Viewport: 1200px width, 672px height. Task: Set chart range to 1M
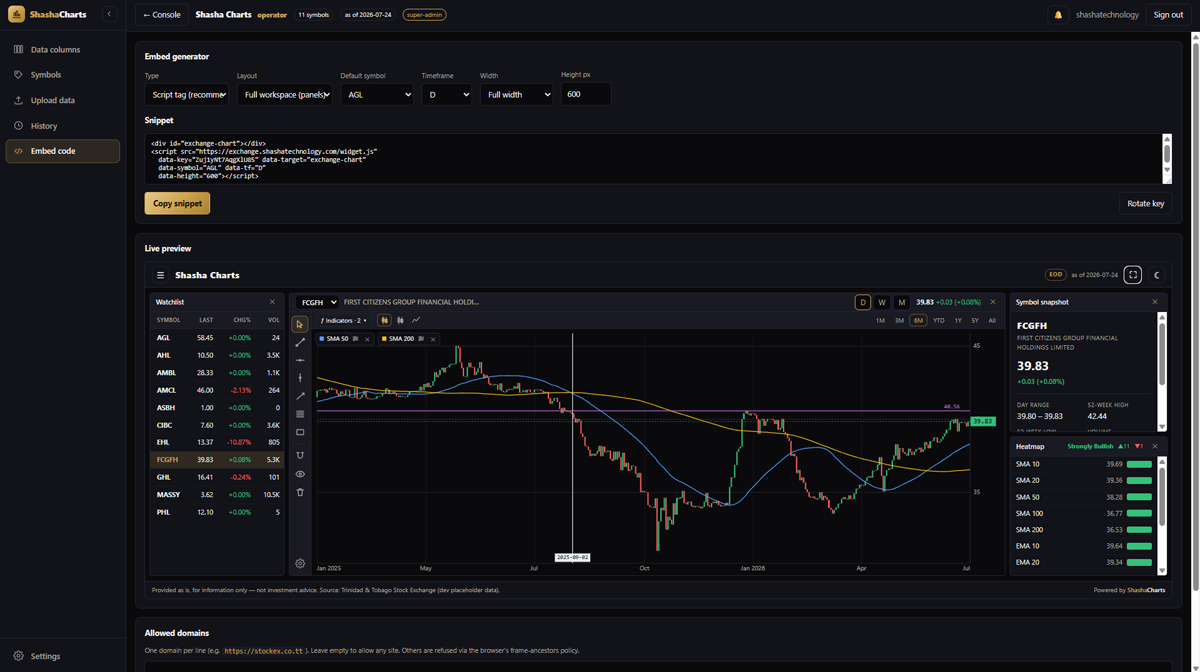[x=880, y=320]
